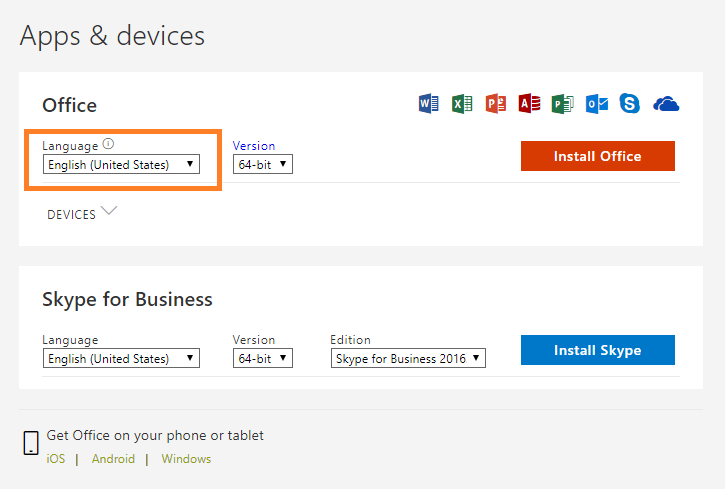Click the Publisher app icon
This screenshot has height=489, width=725.
[563, 104]
